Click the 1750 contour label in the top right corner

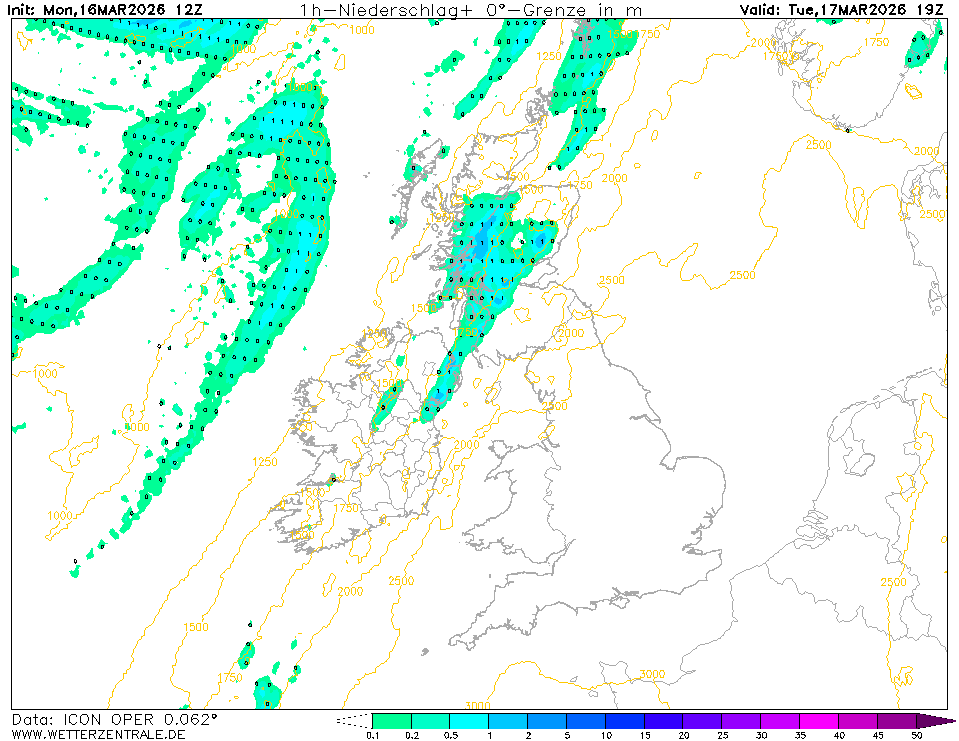point(876,41)
